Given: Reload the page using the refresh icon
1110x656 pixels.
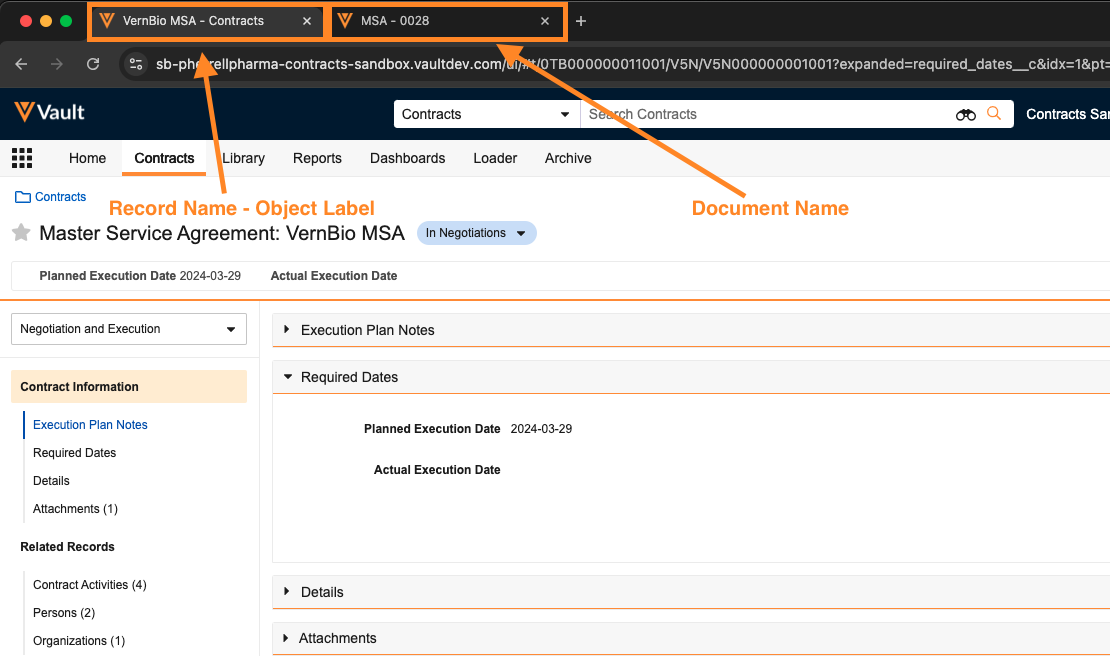Looking at the screenshot, I should [x=93, y=64].
